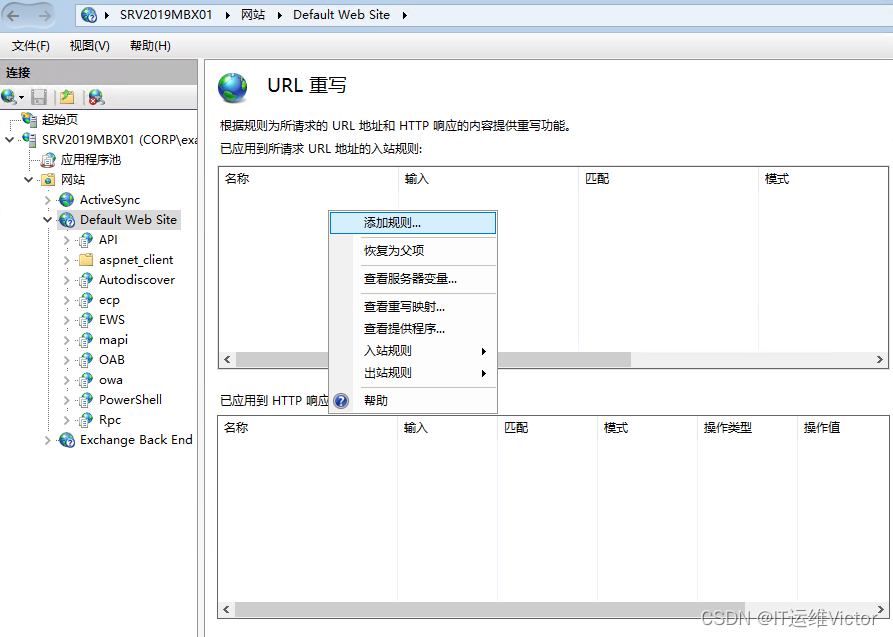Viewport: 893px width, 637px height.
Task: Choose 恢复为父项 from context menu
Action: pyautogui.click(x=413, y=251)
